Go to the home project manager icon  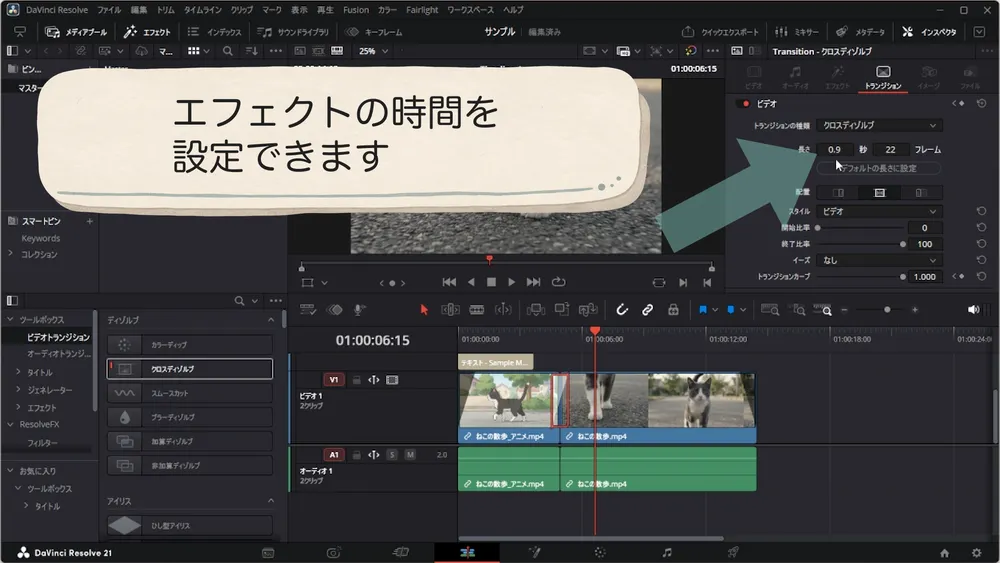[x=945, y=553]
